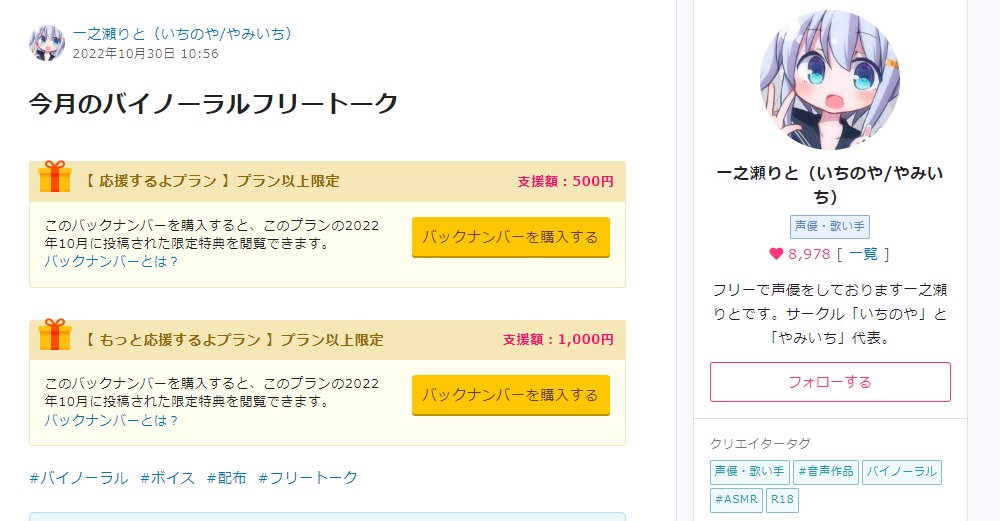Click the #ASMR creator tag
Image resolution: width=1000 pixels, height=521 pixels.
736,500
